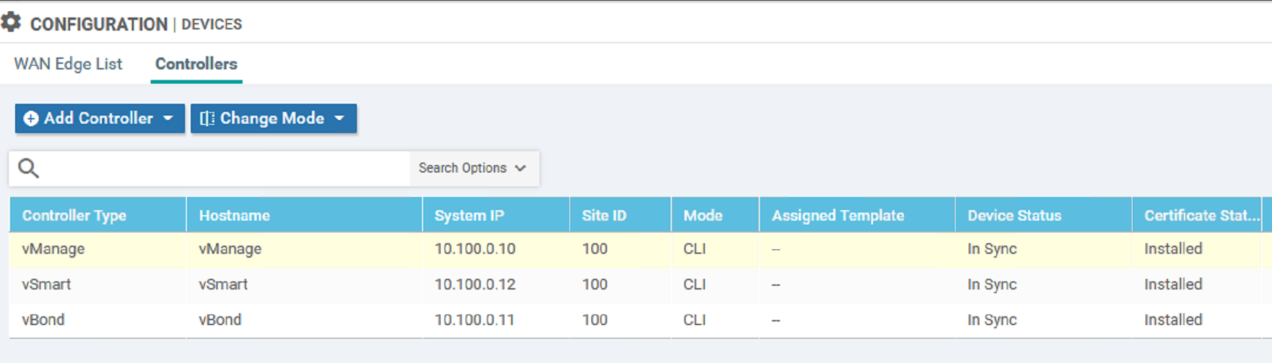
Task: Expand the Search Options menu
Action: [x=473, y=168]
